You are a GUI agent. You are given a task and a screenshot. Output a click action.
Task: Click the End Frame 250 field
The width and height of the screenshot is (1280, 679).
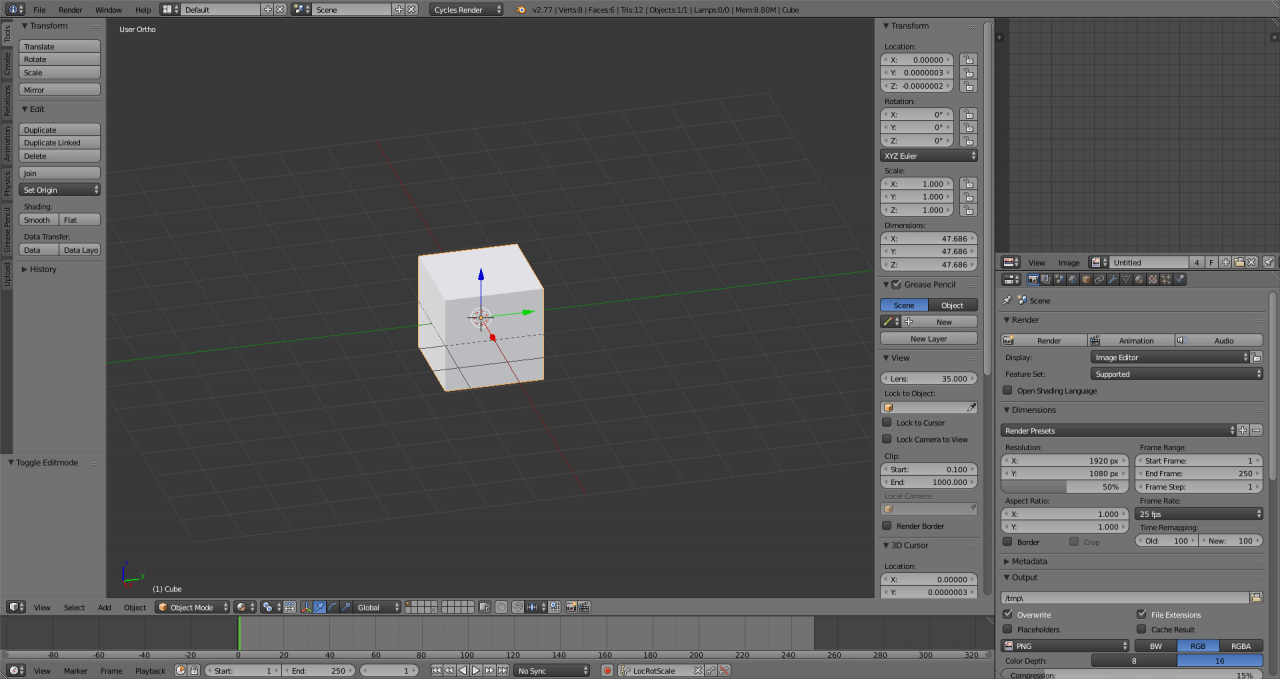pos(1198,474)
